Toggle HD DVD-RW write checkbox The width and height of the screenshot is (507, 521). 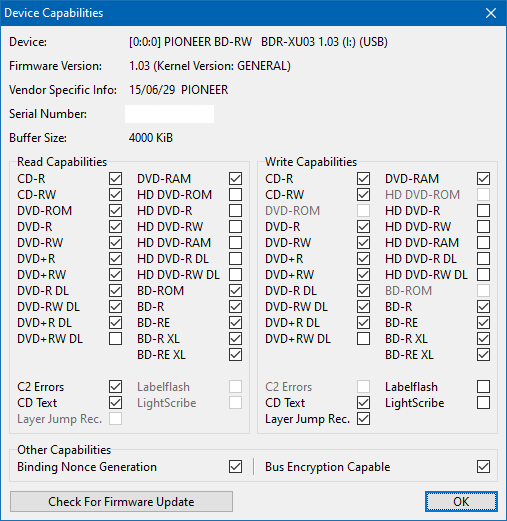[x=483, y=227]
